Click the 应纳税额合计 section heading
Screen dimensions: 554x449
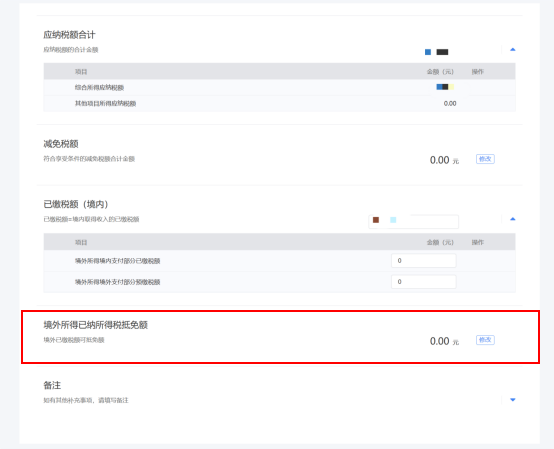coord(69,35)
